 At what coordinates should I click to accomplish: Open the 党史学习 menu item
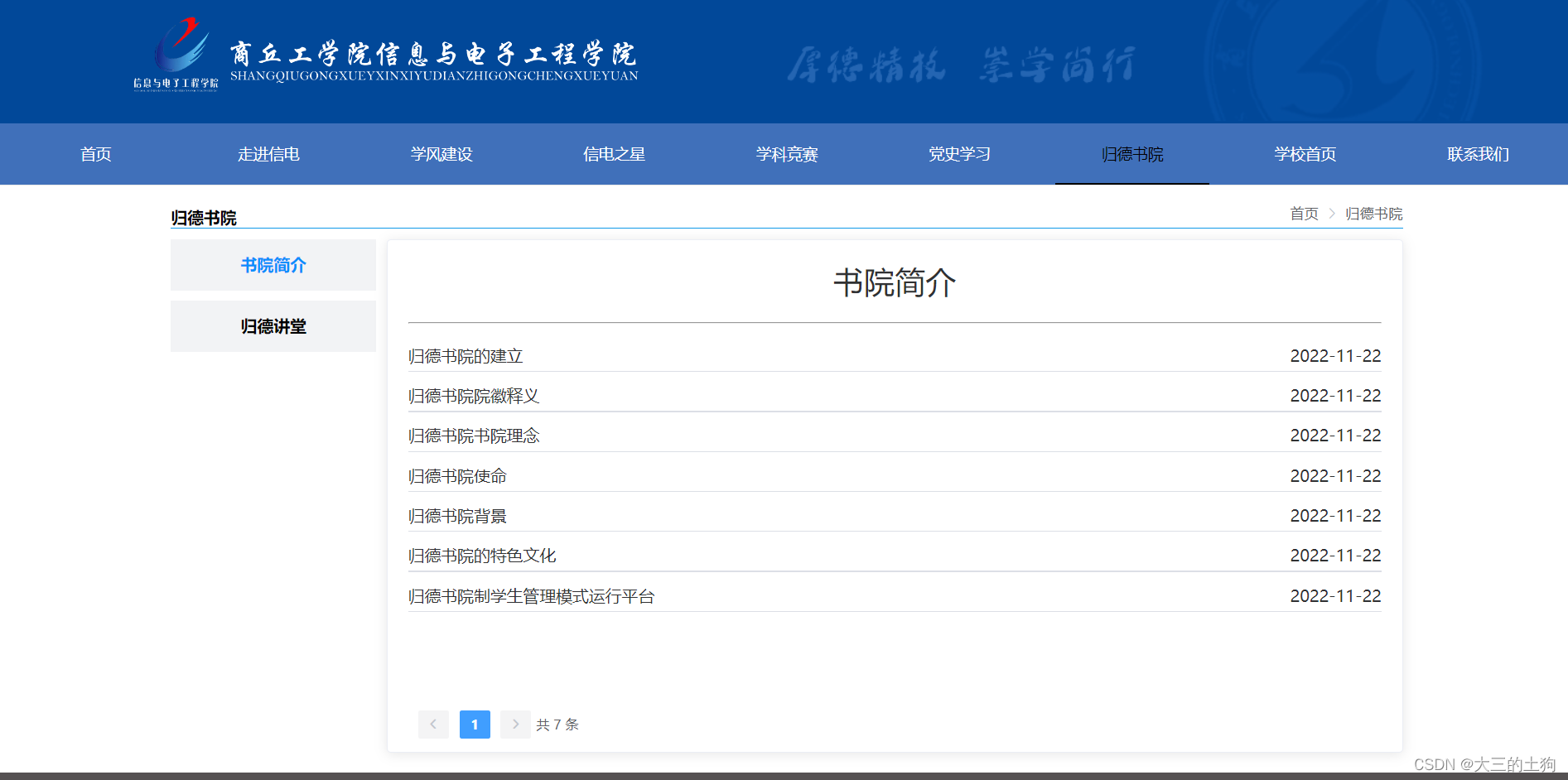[959, 154]
